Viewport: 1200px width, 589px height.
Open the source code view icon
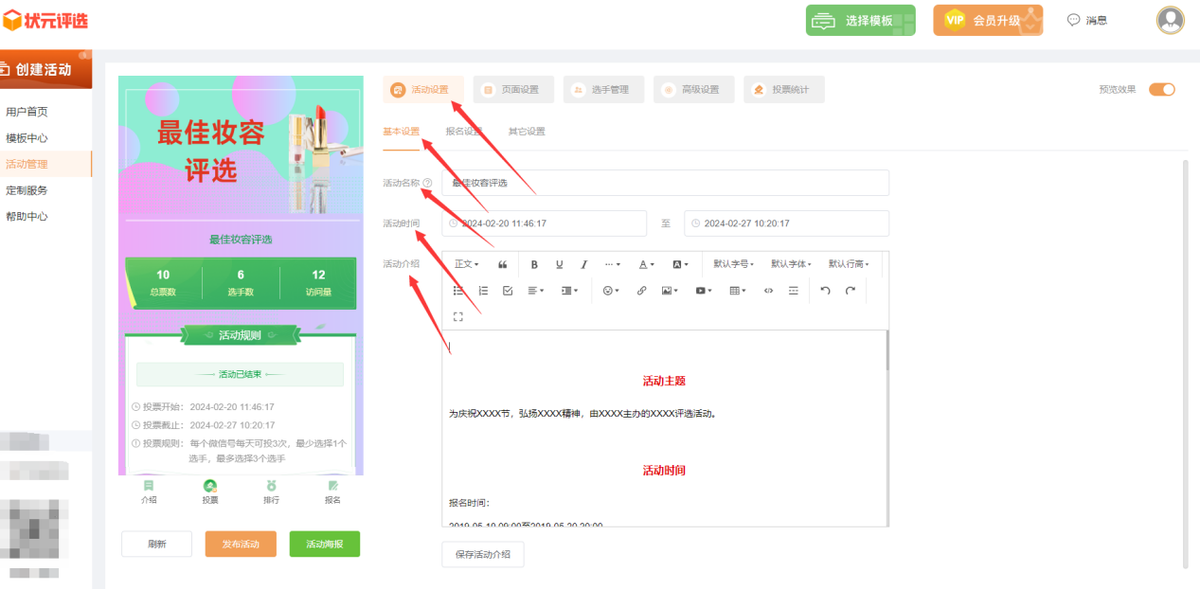768,291
